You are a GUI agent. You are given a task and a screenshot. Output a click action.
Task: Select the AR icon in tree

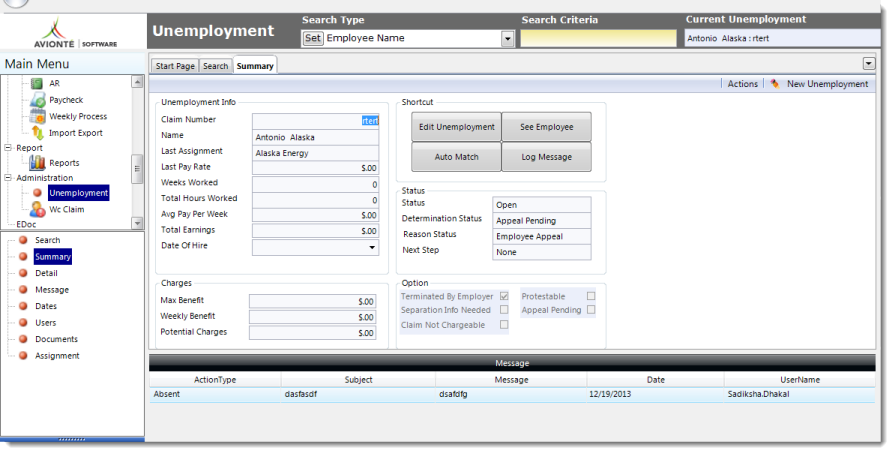tap(37, 84)
